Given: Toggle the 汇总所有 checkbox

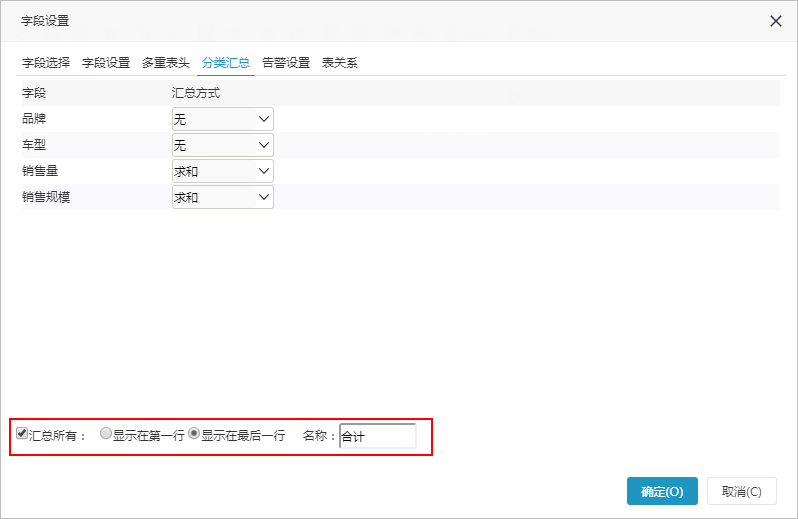Looking at the screenshot, I should pyautogui.click(x=22, y=434).
